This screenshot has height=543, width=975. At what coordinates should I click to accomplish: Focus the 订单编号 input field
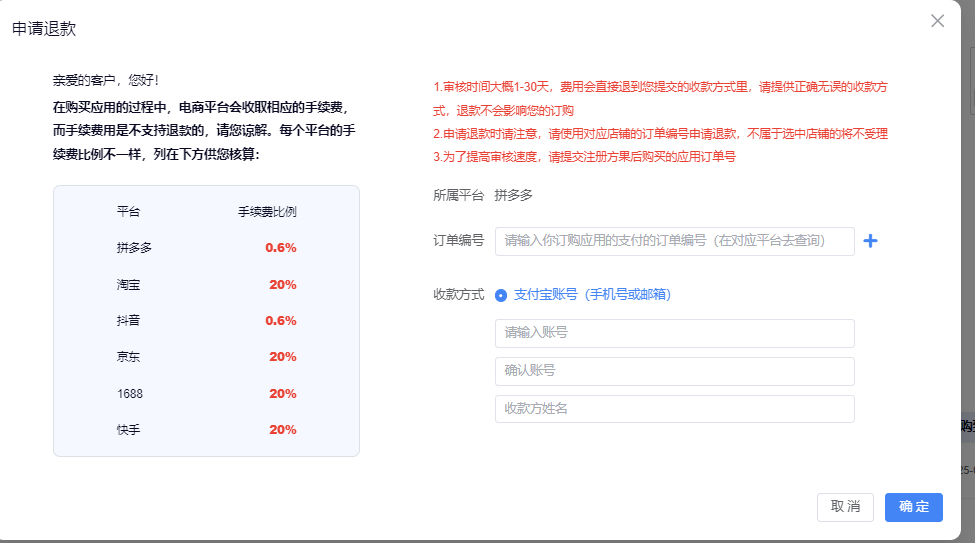[674, 241]
